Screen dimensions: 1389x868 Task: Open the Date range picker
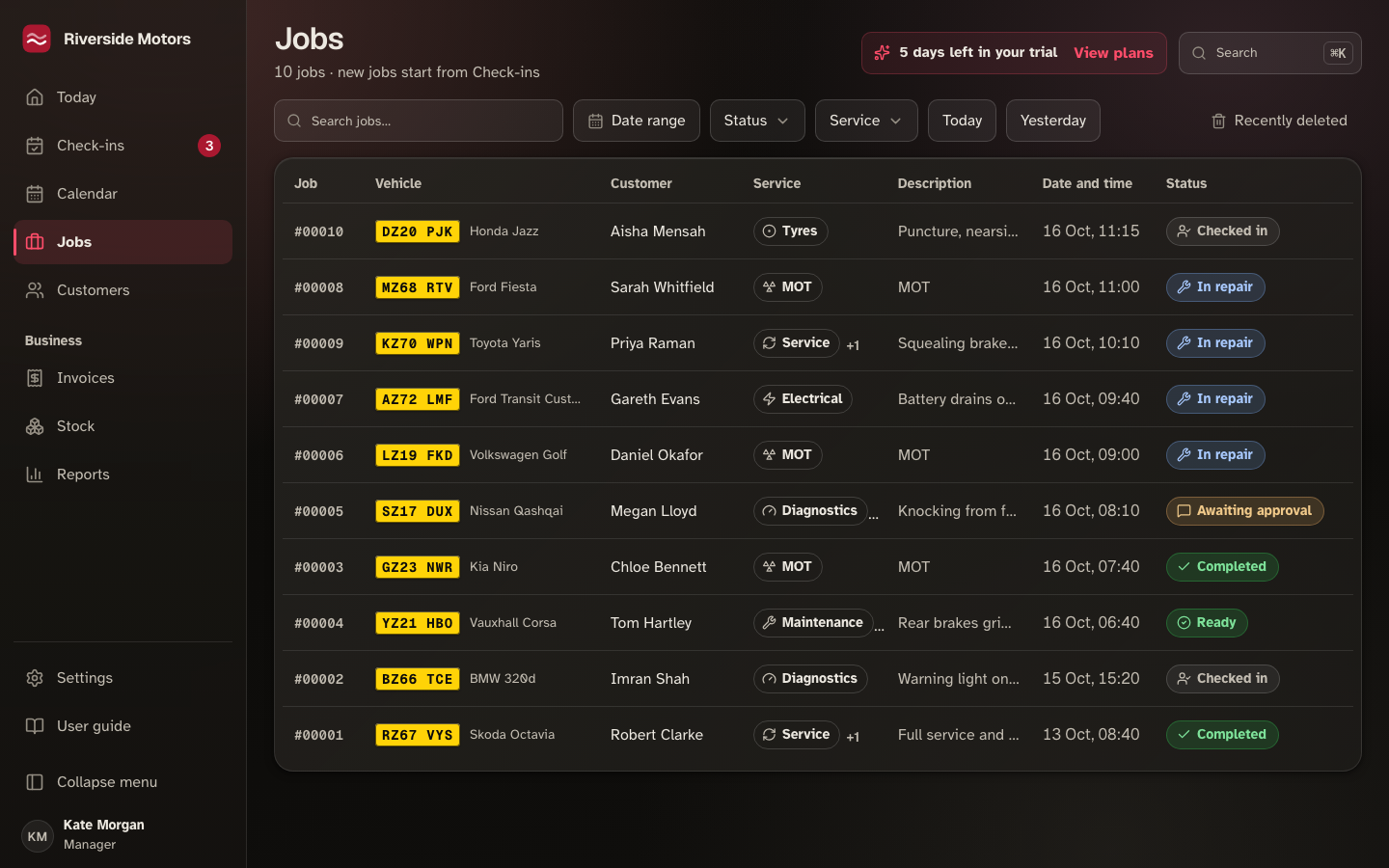[637, 121]
